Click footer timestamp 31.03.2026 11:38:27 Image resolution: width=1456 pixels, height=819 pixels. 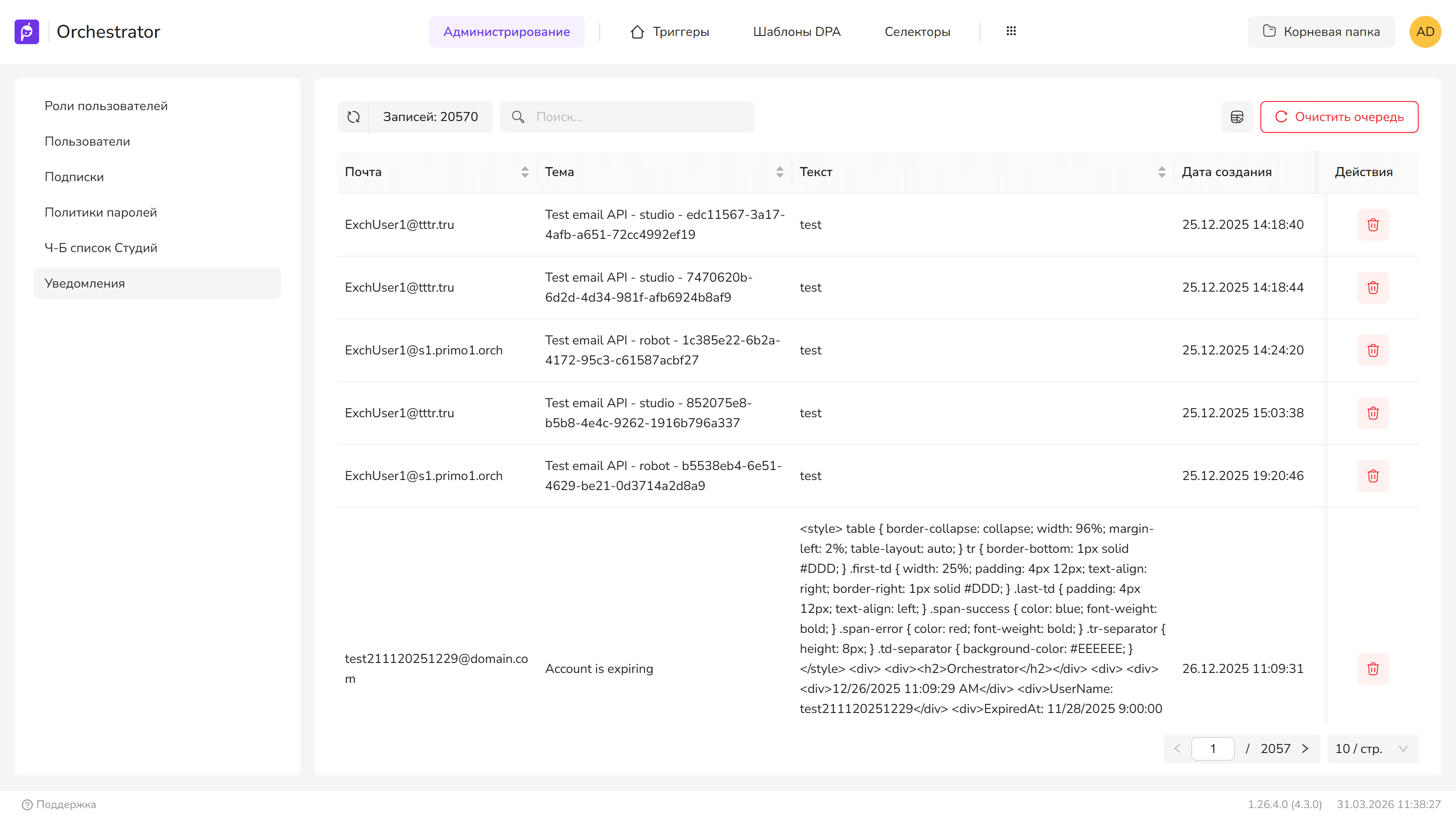[x=1389, y=804]
